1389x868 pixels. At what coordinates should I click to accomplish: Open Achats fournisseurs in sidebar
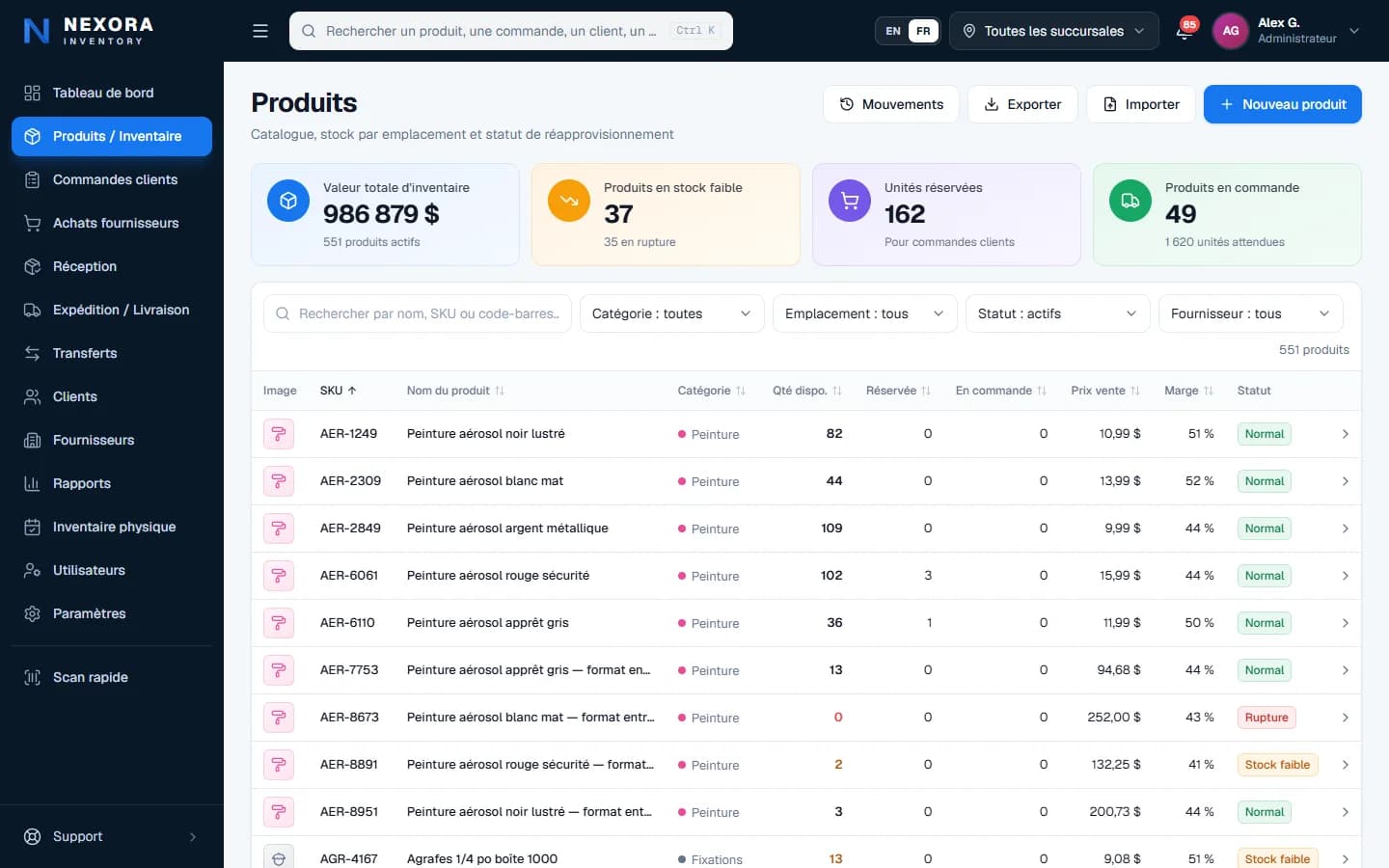[112, 223]
